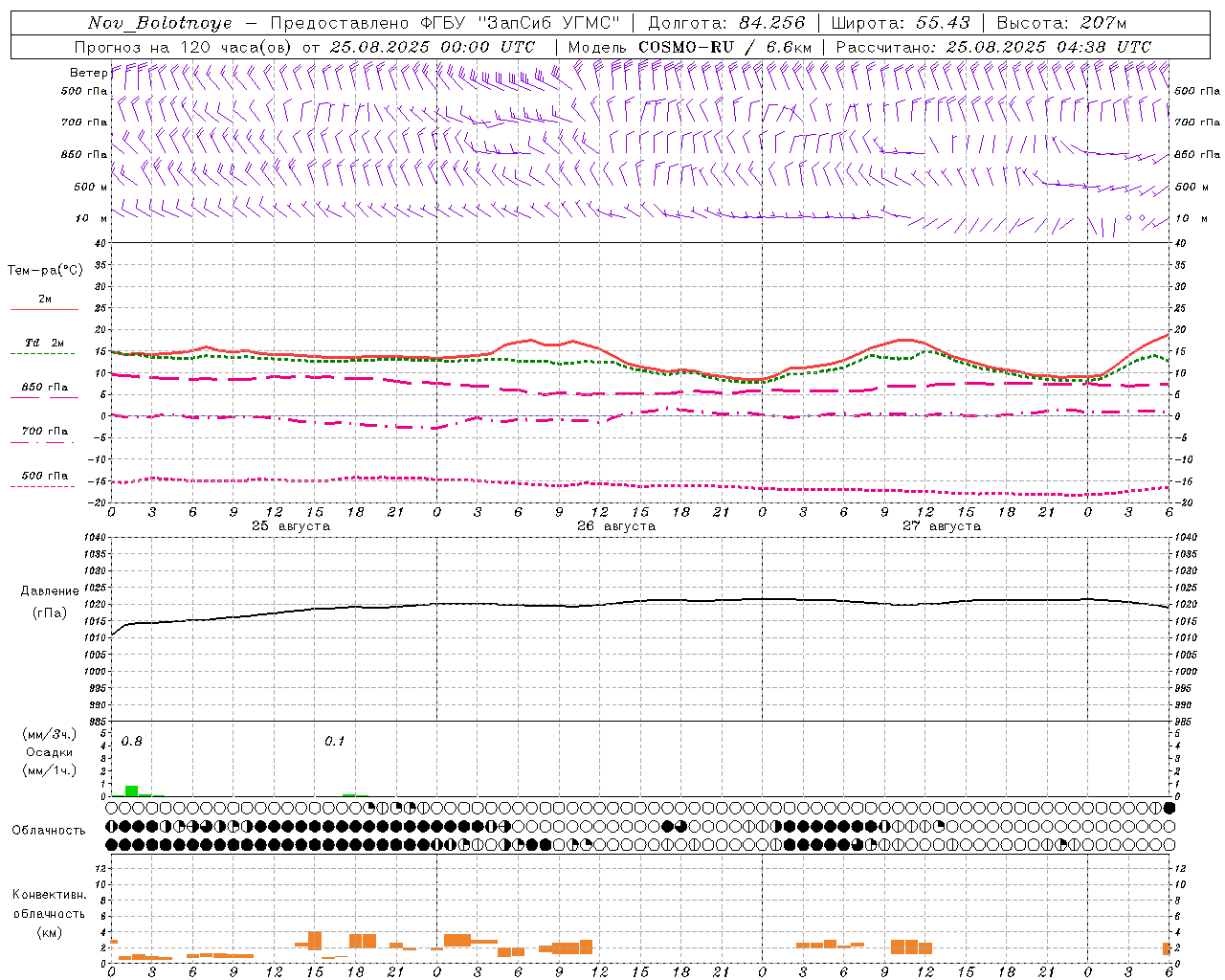Click the 'Облачность' cloud cover label
This screenshot has height=980, width=1225.
(49, 831)
